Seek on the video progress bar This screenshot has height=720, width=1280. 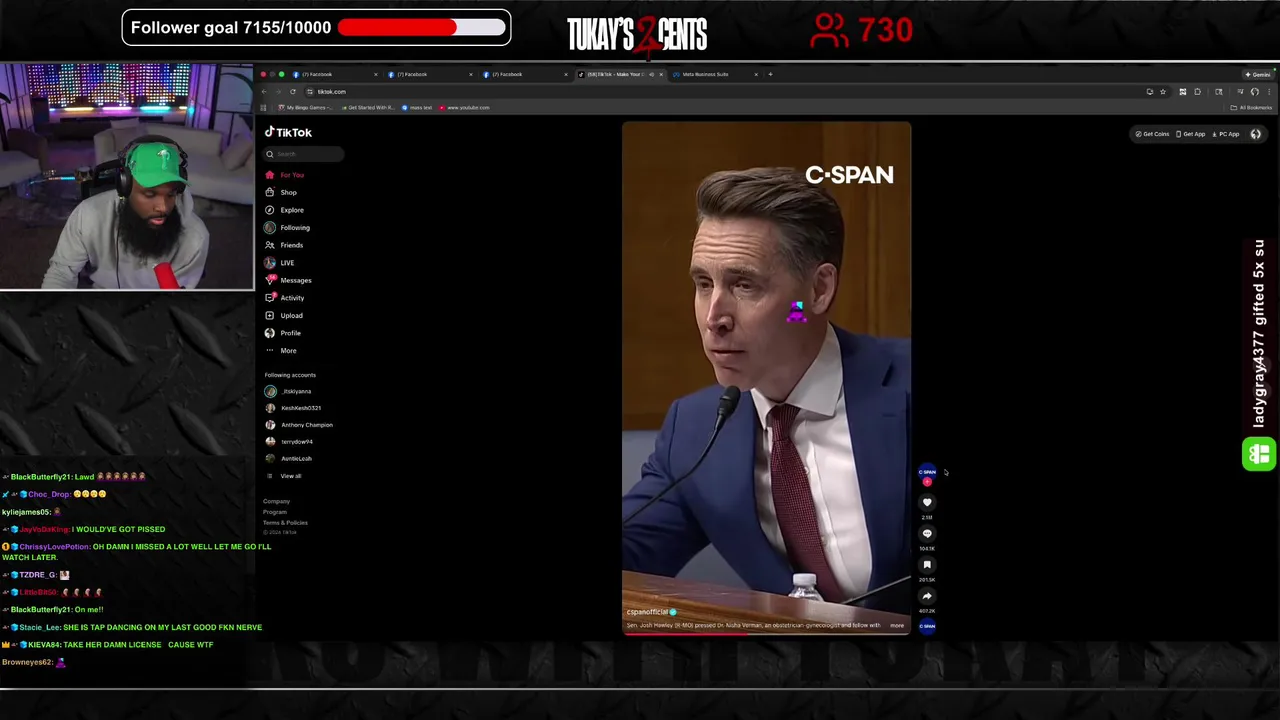point(766,633)
